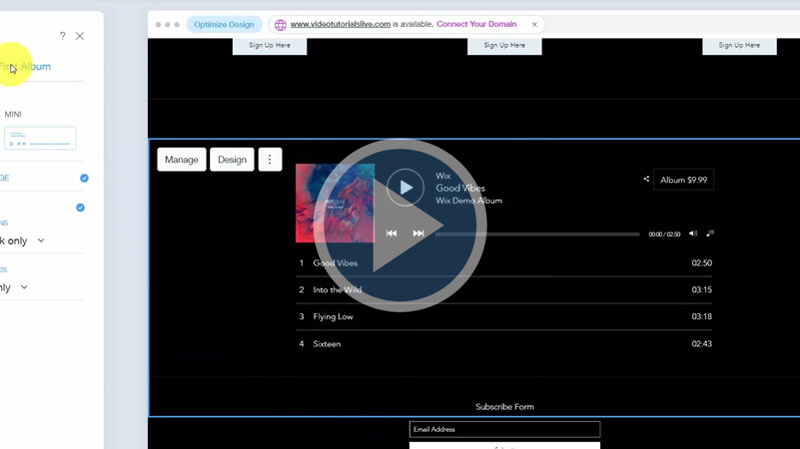Click the help question mark icon
This screenshot has width=800, height=449.
tap(62, 36)
